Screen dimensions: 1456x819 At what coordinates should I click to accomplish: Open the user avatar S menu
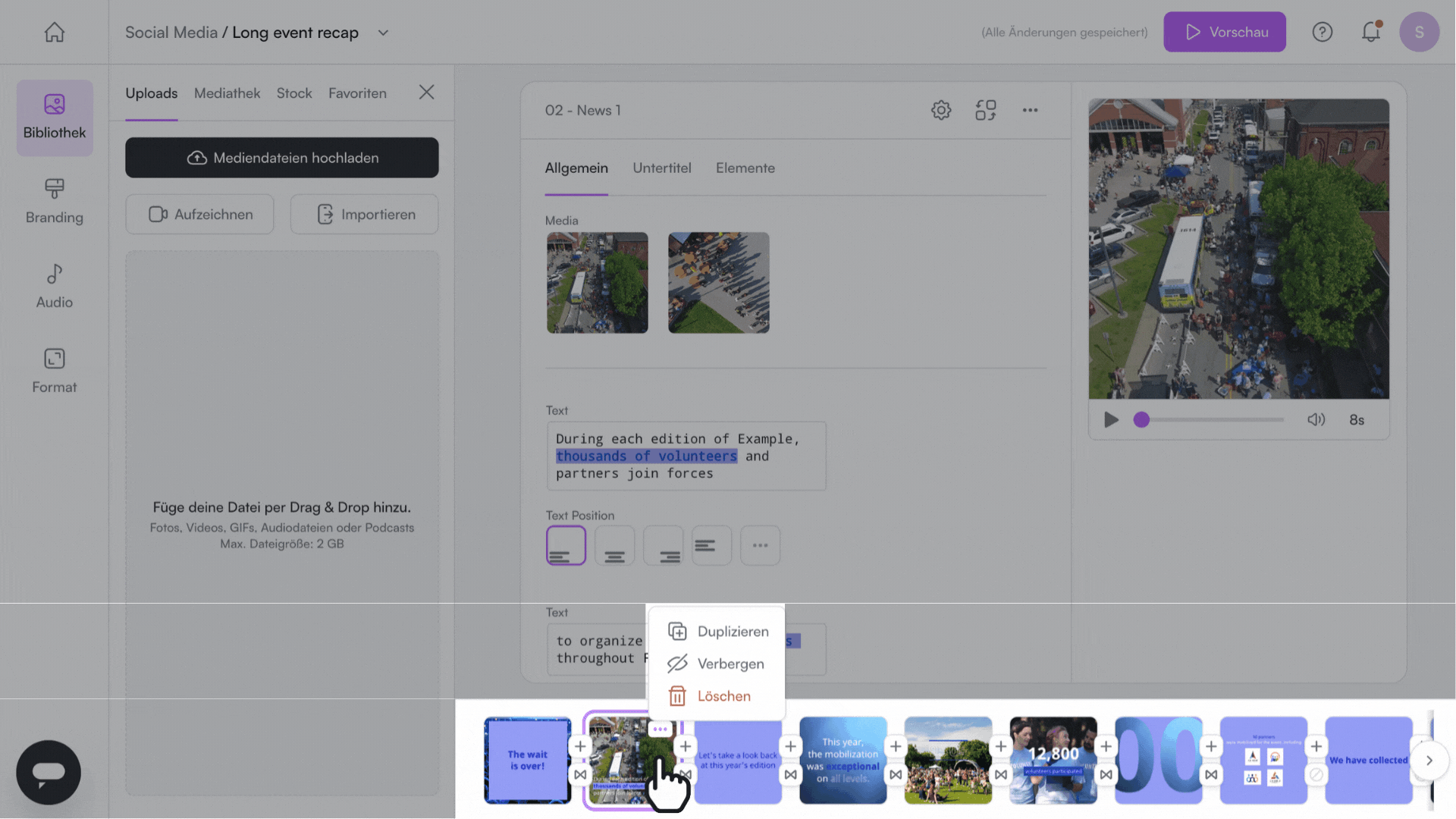(x=1419, y=32)
